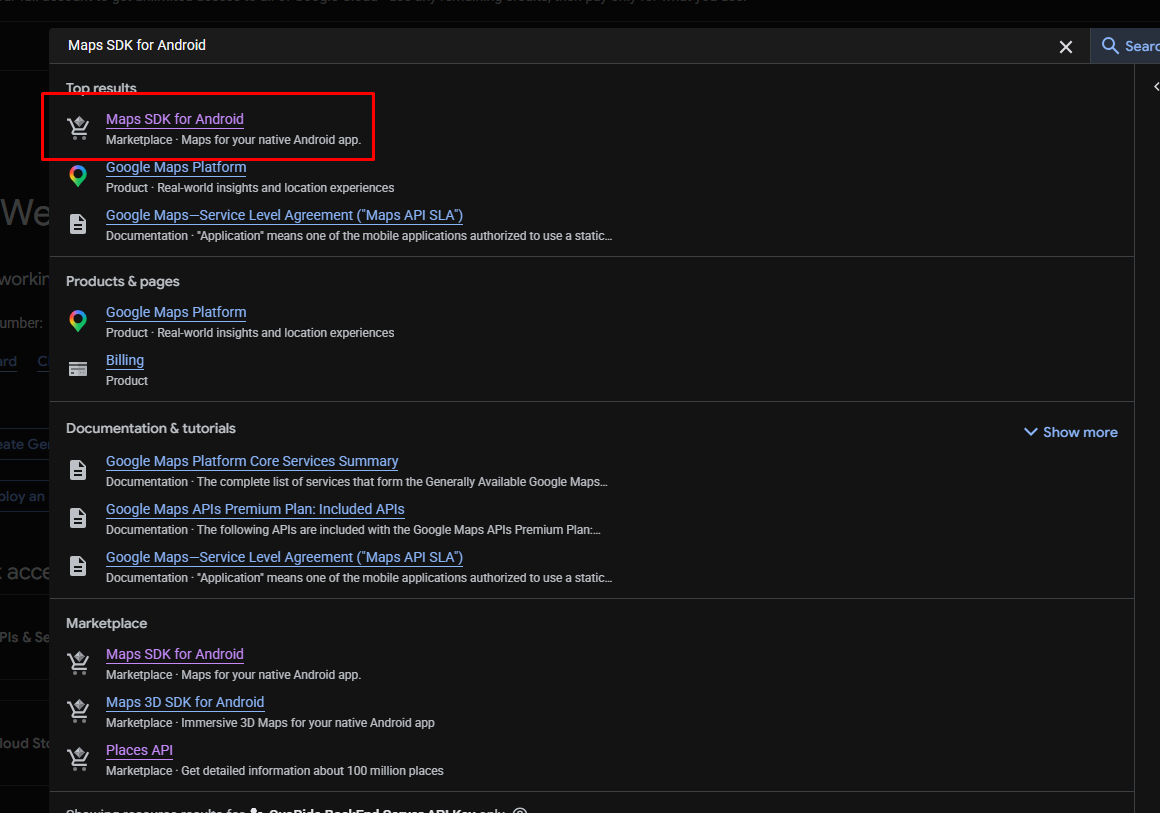The width and height of the screenshot is (1160, 813).
Task: Click the Billing credit card icon
Action: (78, 369)
